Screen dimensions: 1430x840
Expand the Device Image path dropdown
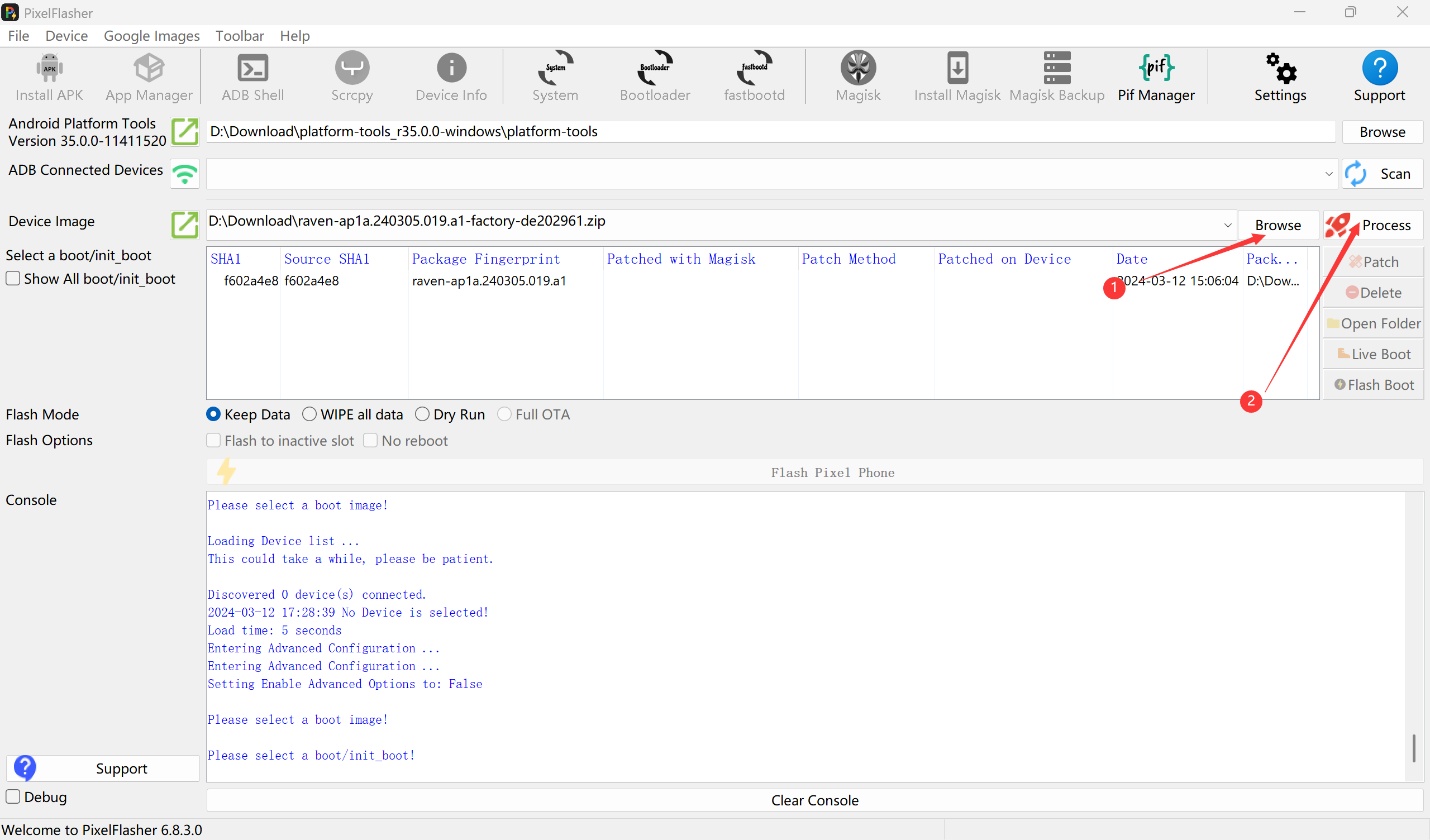[x=1227, y=225]
